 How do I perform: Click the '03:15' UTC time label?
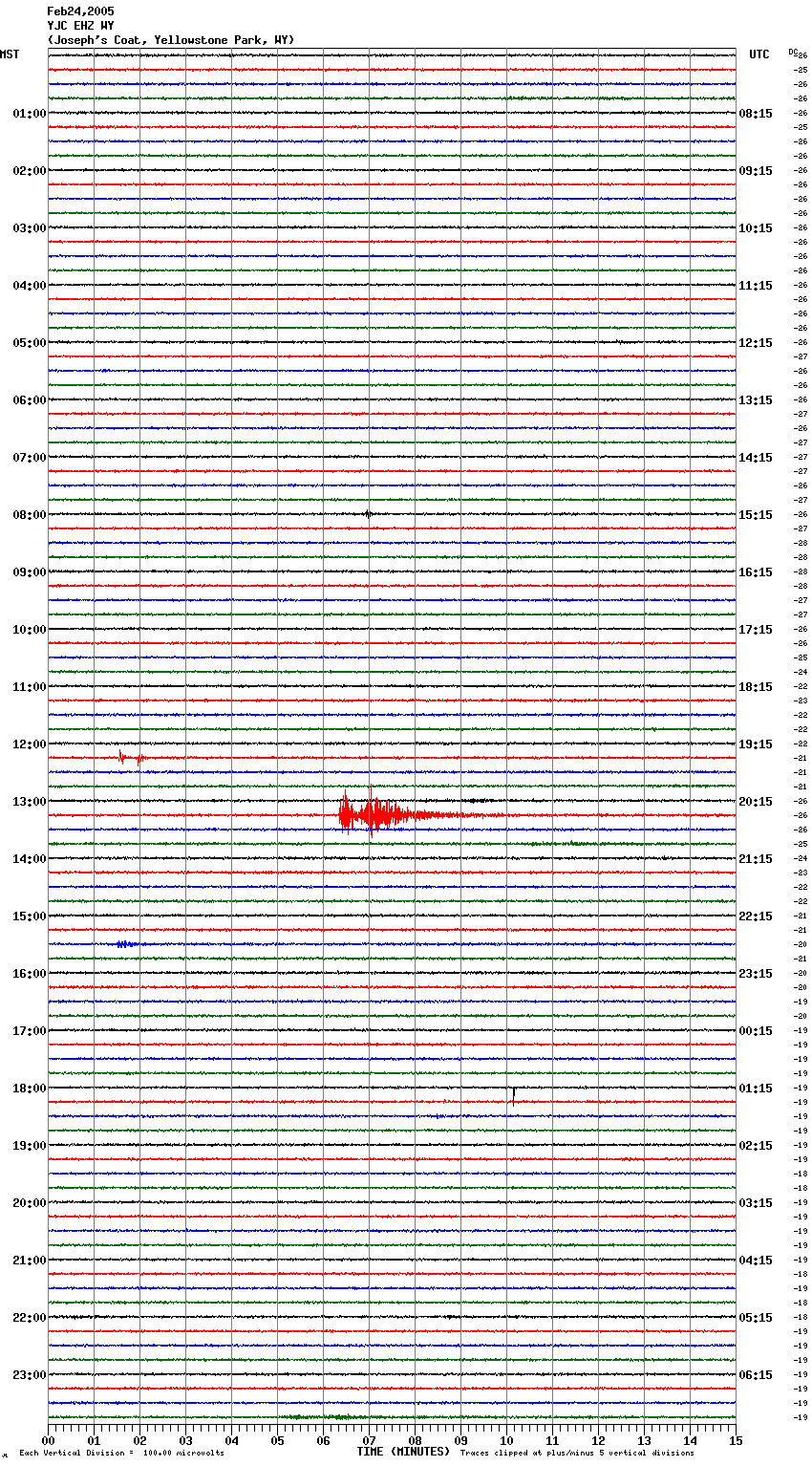[x=756, y=1203]
